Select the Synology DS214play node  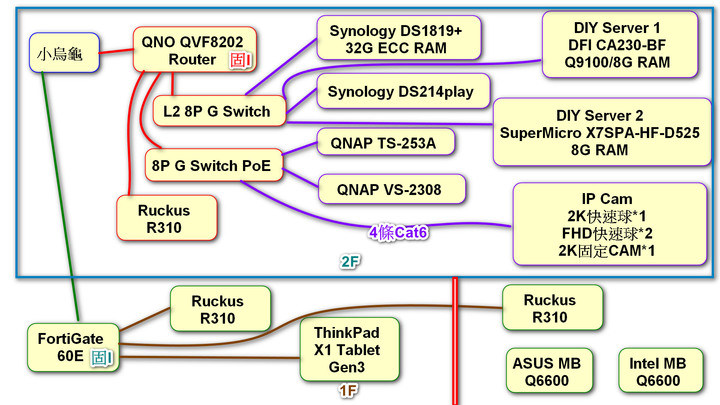point(403,91)
